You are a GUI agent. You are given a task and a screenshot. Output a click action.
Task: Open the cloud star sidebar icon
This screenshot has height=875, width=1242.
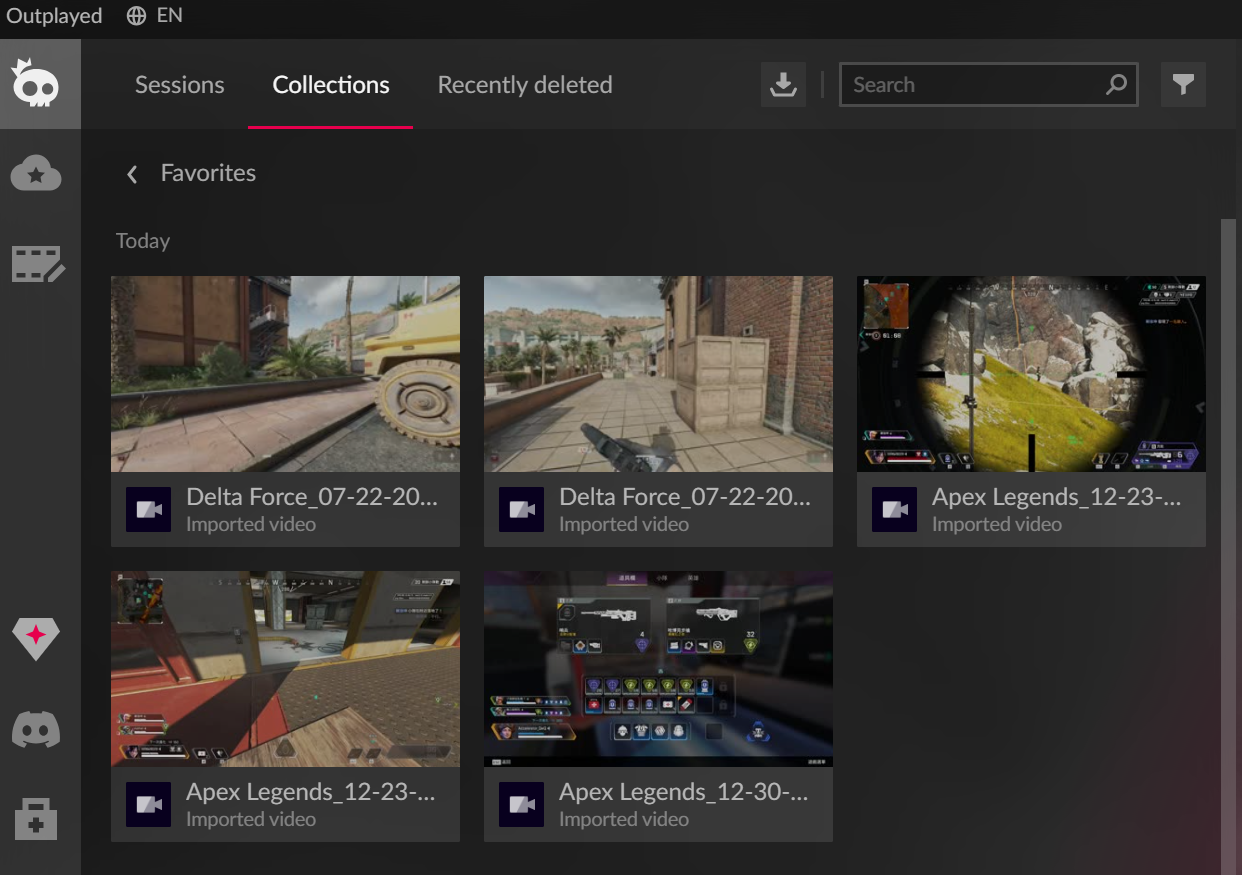(x=36, y=174)
